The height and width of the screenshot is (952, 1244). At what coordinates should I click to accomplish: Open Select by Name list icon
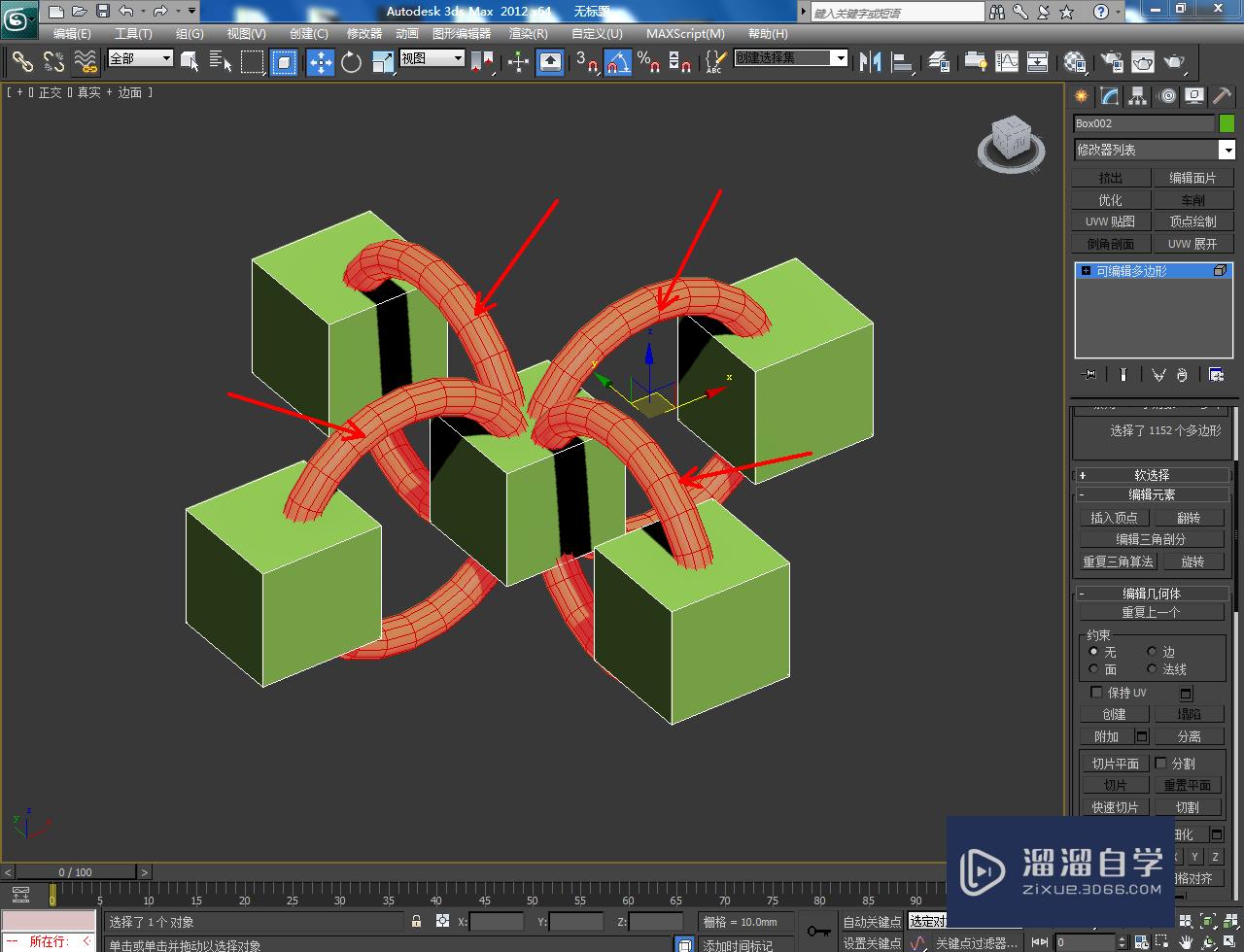pyautogui.click(x=221, y=62)
